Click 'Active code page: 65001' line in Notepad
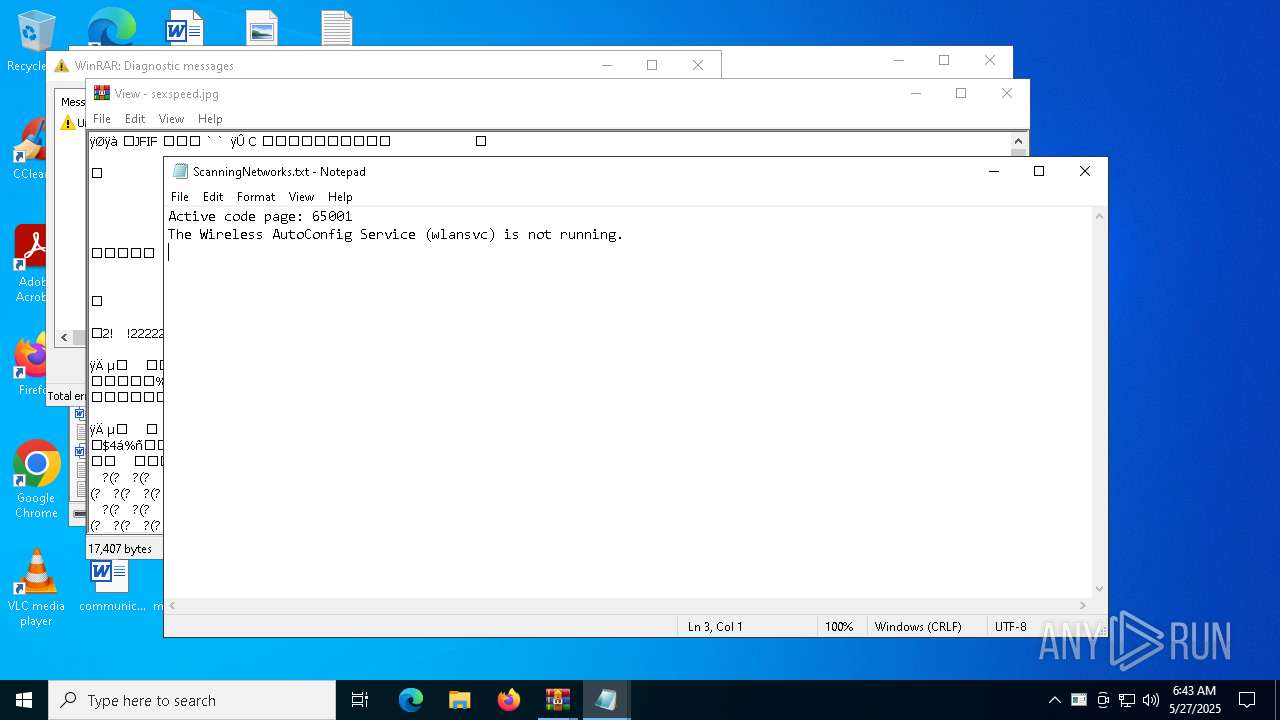This screenshot has width=1280, height=720. pos(260,216)
